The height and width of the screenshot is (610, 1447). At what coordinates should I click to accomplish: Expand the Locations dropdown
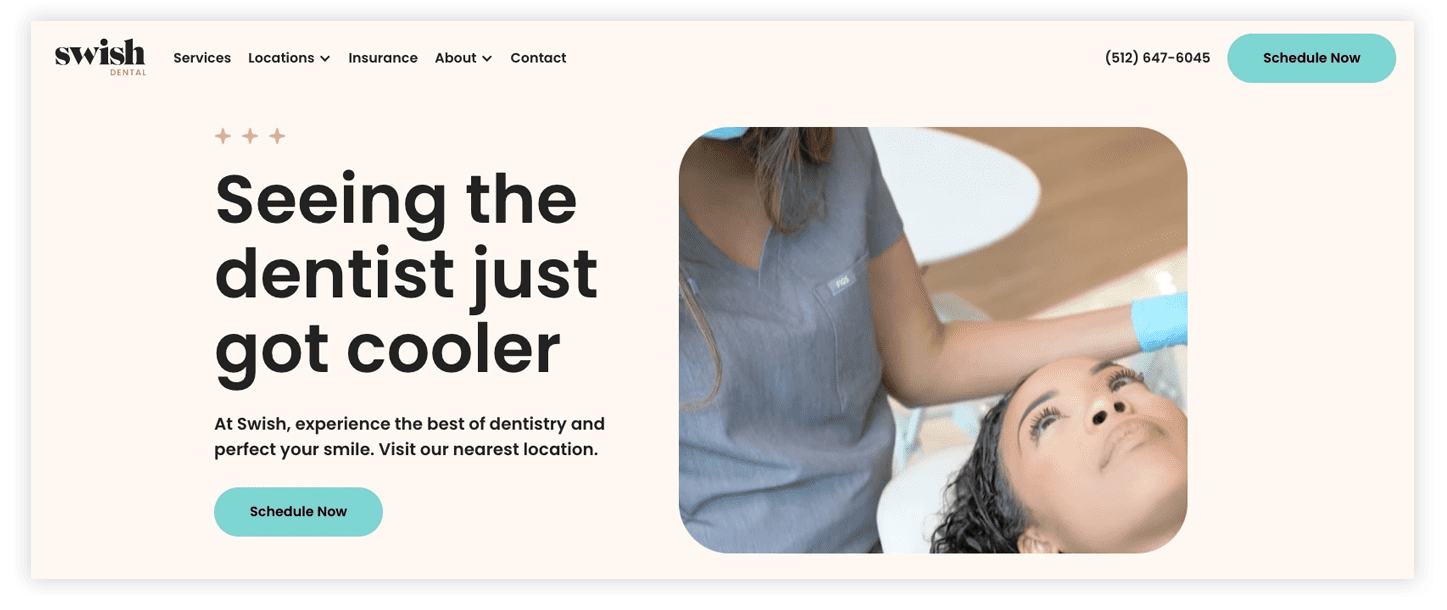point(289,58)
